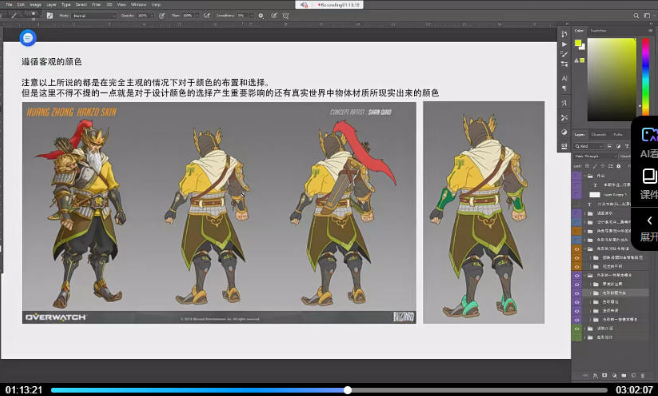Open the workspace switcher icon
This screenshot has width=658, height=396.
(647, 16)
